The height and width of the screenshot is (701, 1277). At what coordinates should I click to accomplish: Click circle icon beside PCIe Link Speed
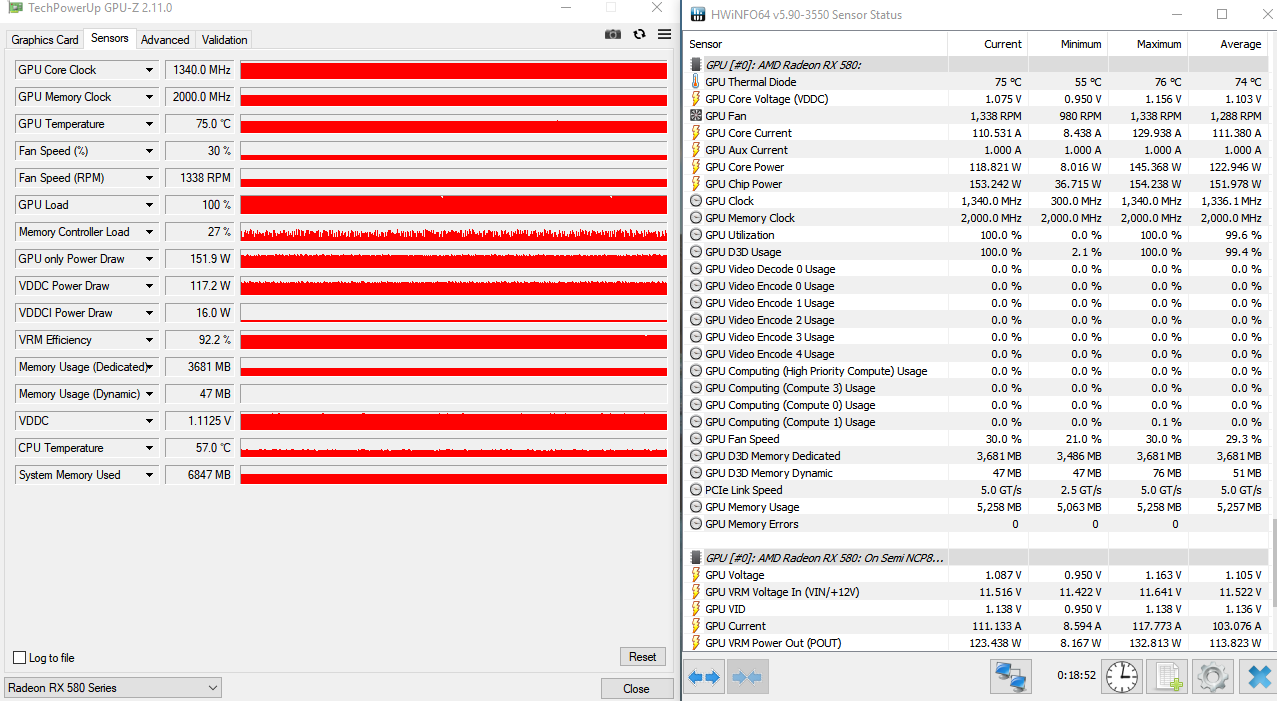tap(696, 490)
